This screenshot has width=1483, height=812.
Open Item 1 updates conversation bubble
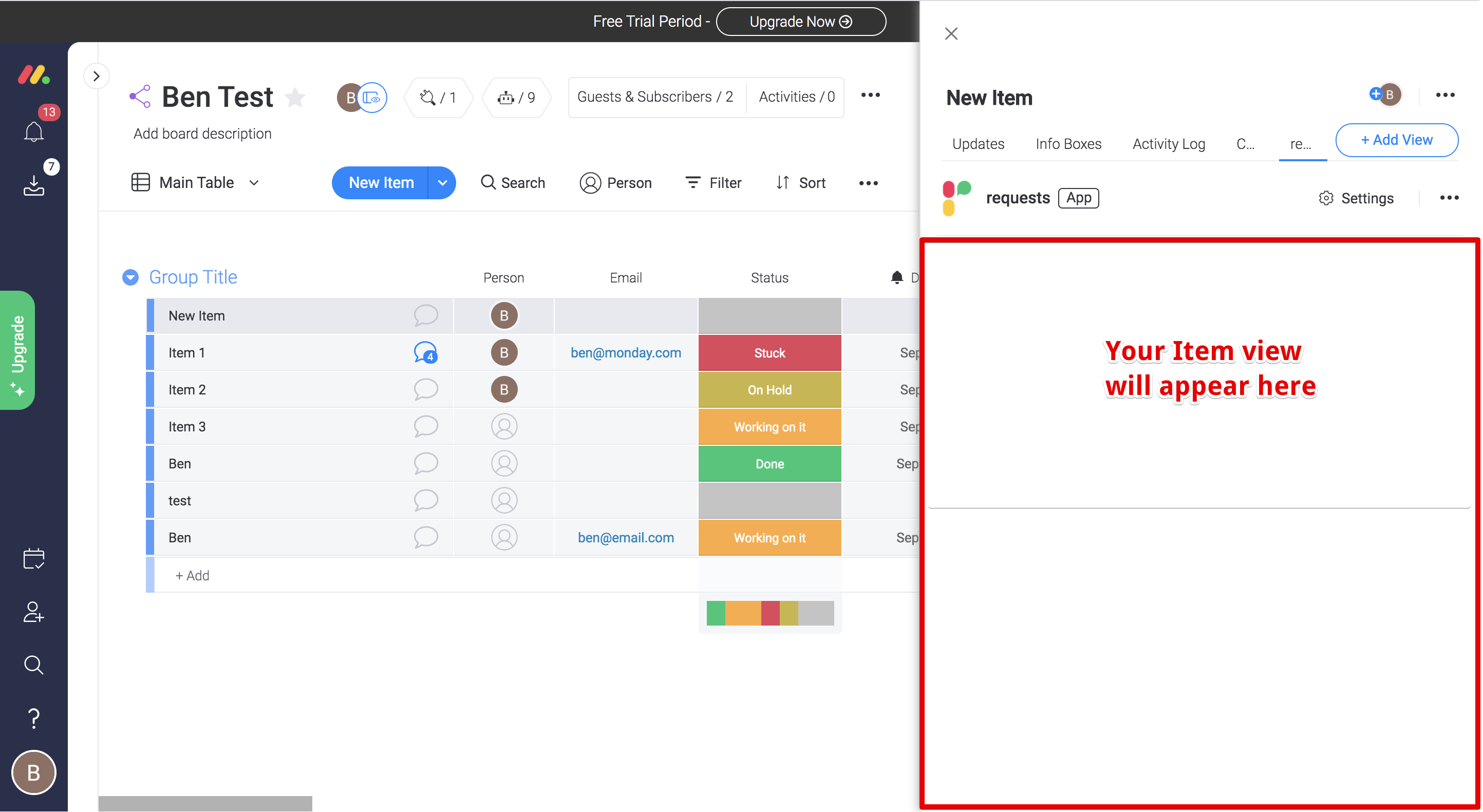pyautogui.click(x=425, y=353)
